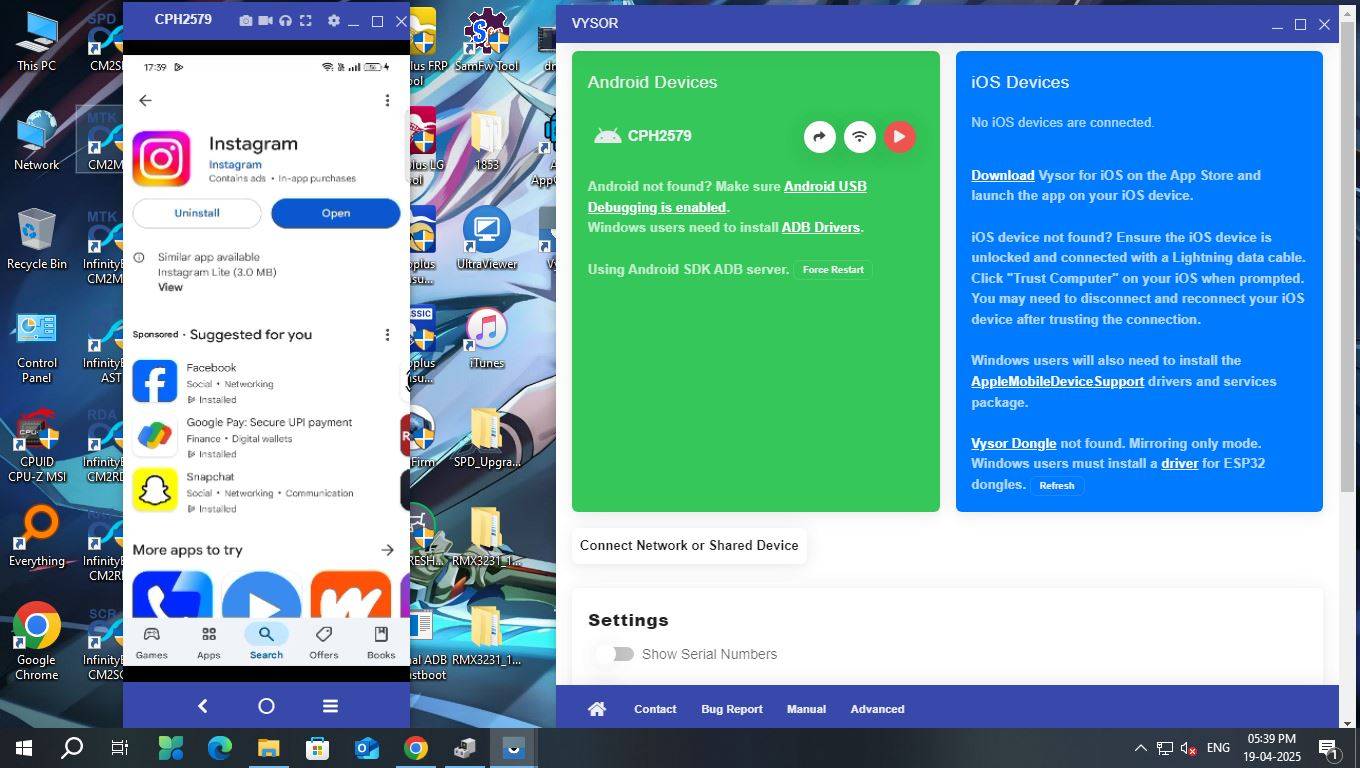Open the Google Chrome desktop shortcut

click(36, 643)
